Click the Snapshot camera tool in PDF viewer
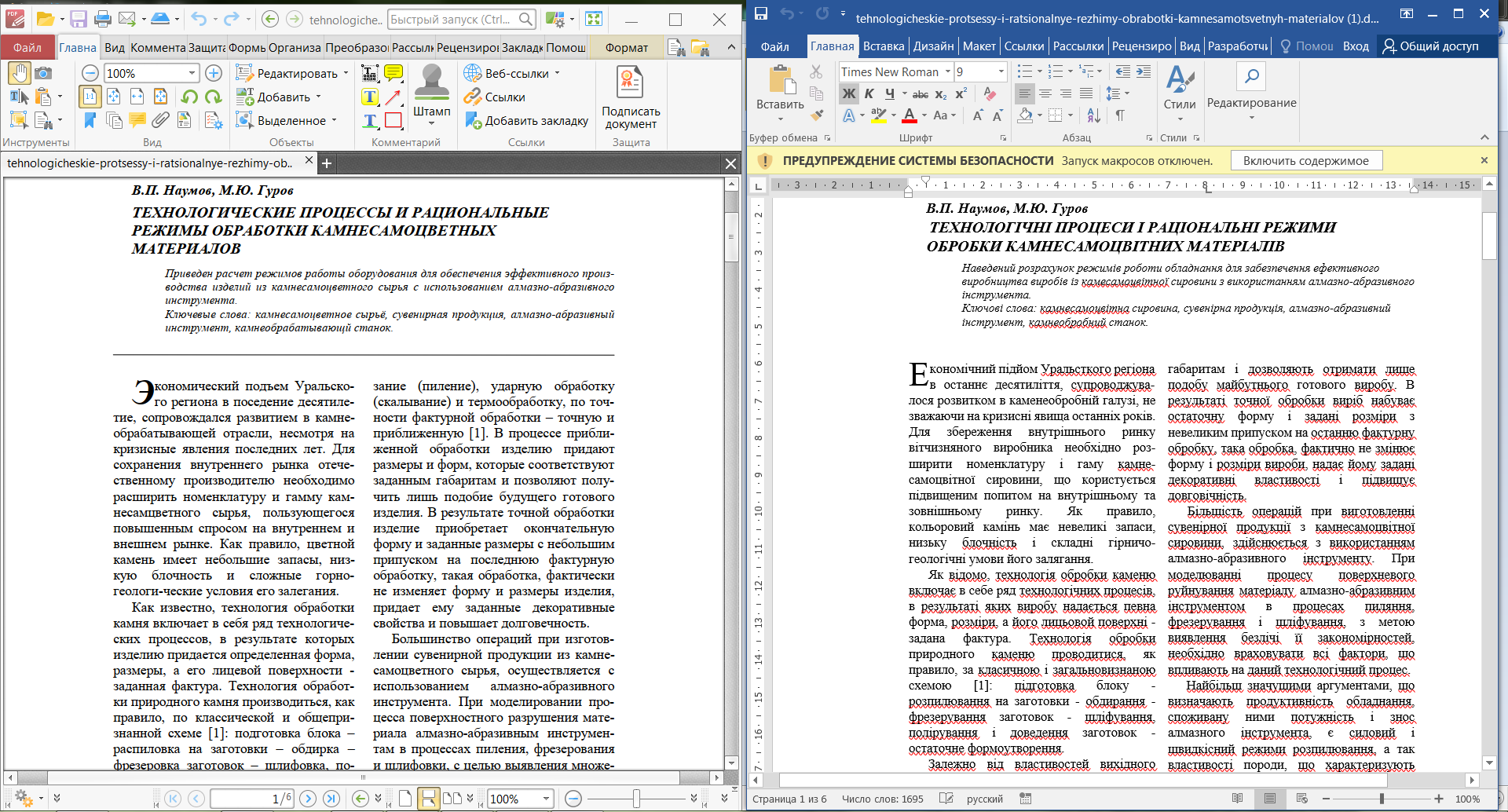 (43, 73)
